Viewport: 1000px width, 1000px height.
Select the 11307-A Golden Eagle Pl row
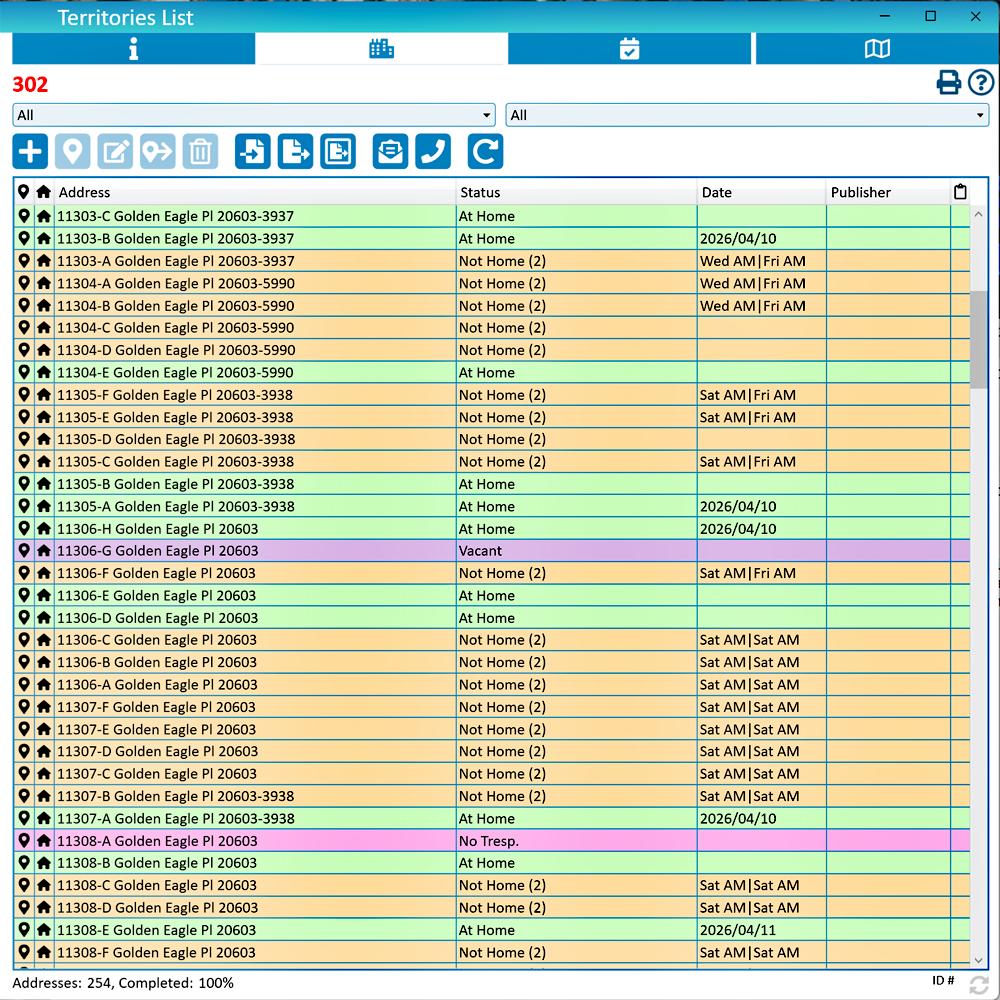(255, 819)
